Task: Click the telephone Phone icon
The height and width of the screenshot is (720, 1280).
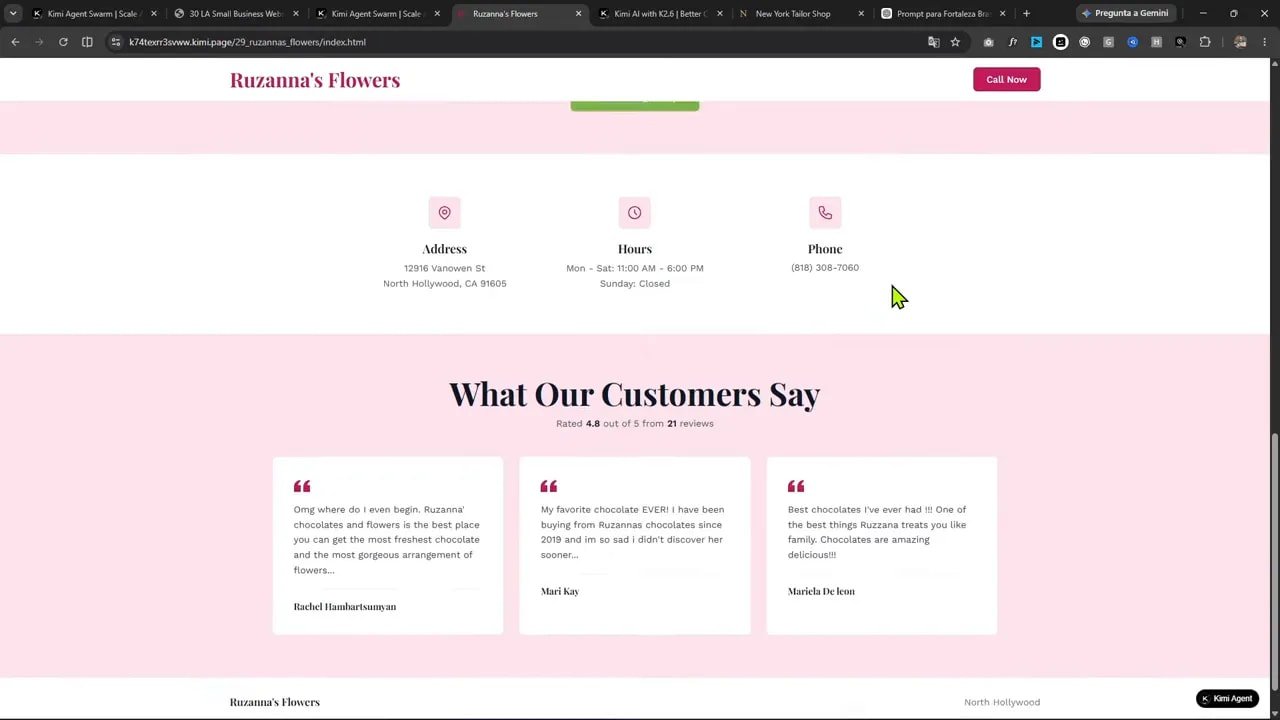Action: [x=825, y=213]
